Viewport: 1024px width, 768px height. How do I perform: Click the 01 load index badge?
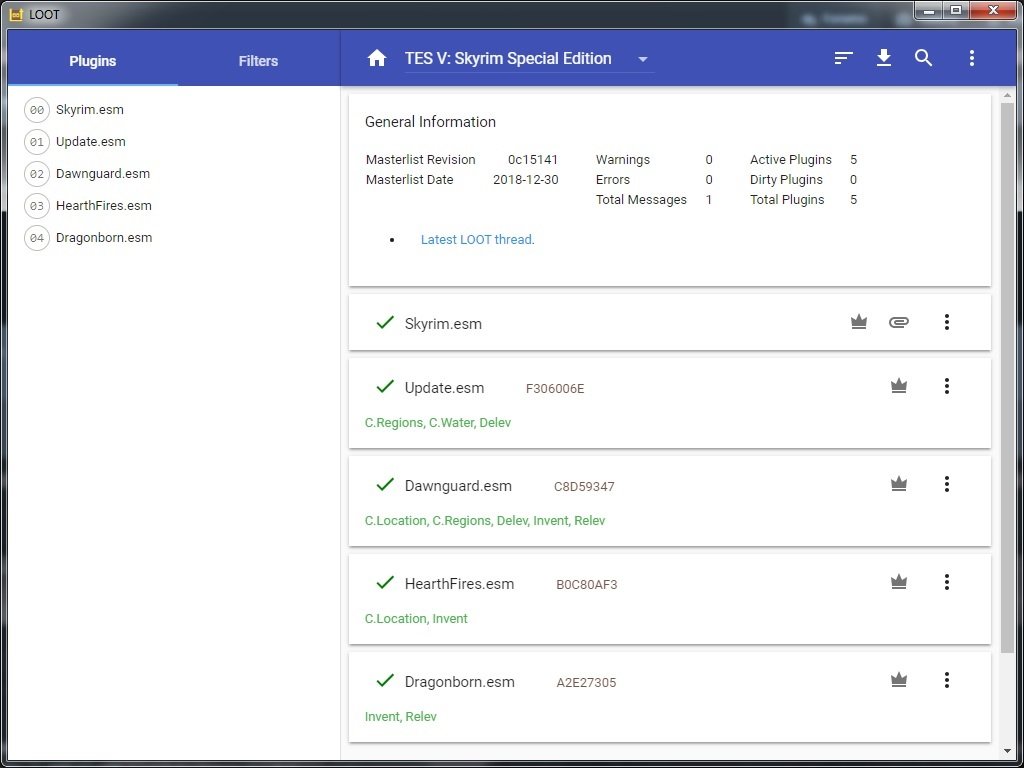click(37, 142)
